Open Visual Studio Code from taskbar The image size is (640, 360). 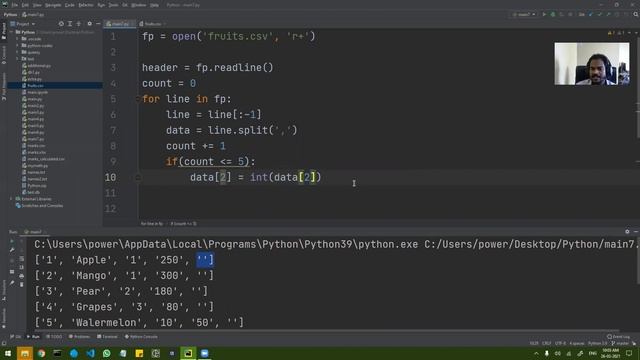[x=90, y=353]
